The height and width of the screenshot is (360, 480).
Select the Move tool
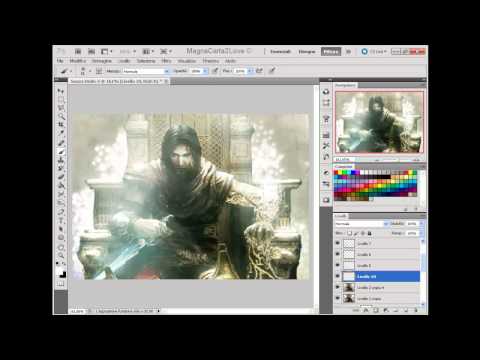click(61, 91)
